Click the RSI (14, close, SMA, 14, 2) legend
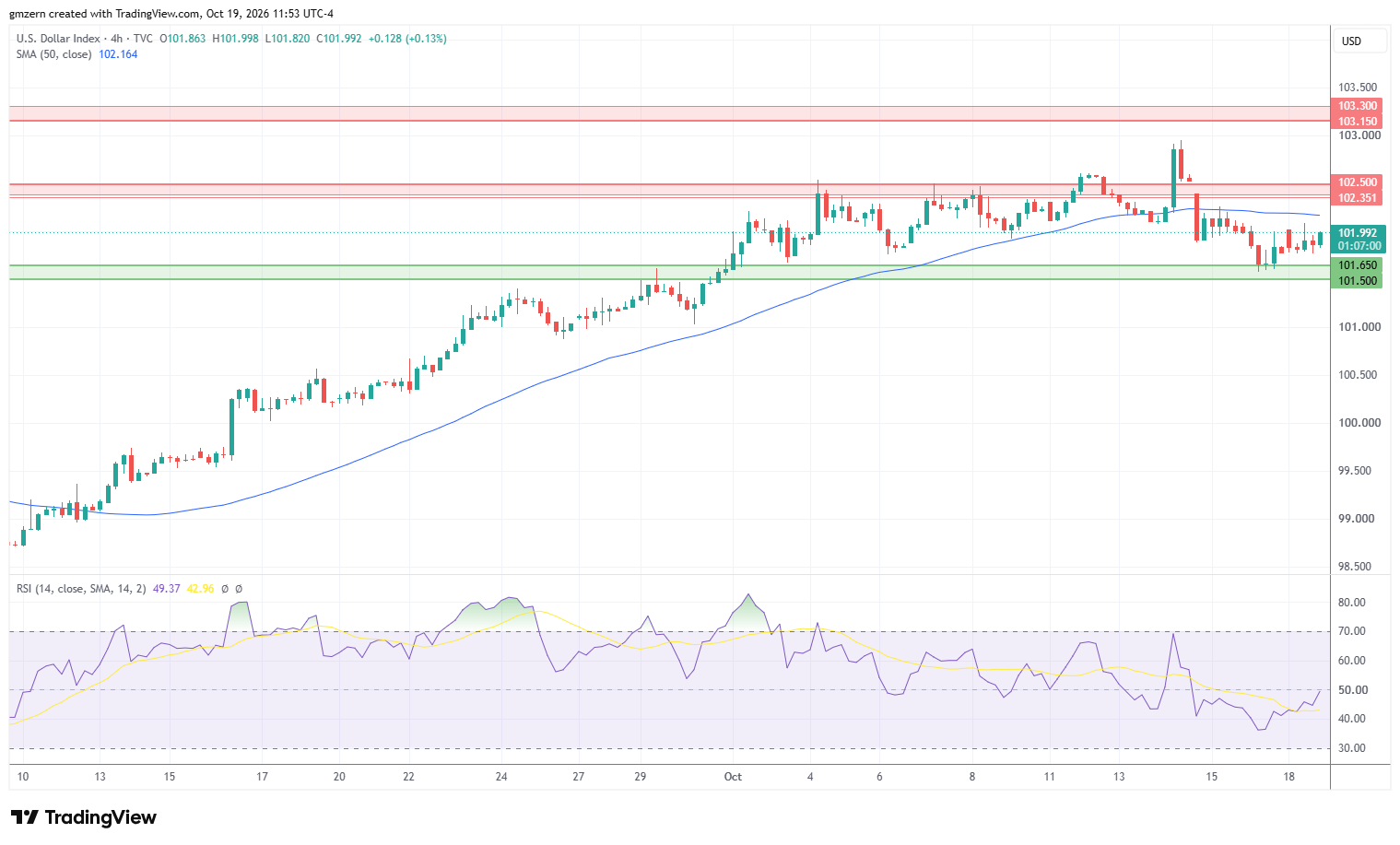This screenshot has height=845, width=1400. tap(81, 589)
